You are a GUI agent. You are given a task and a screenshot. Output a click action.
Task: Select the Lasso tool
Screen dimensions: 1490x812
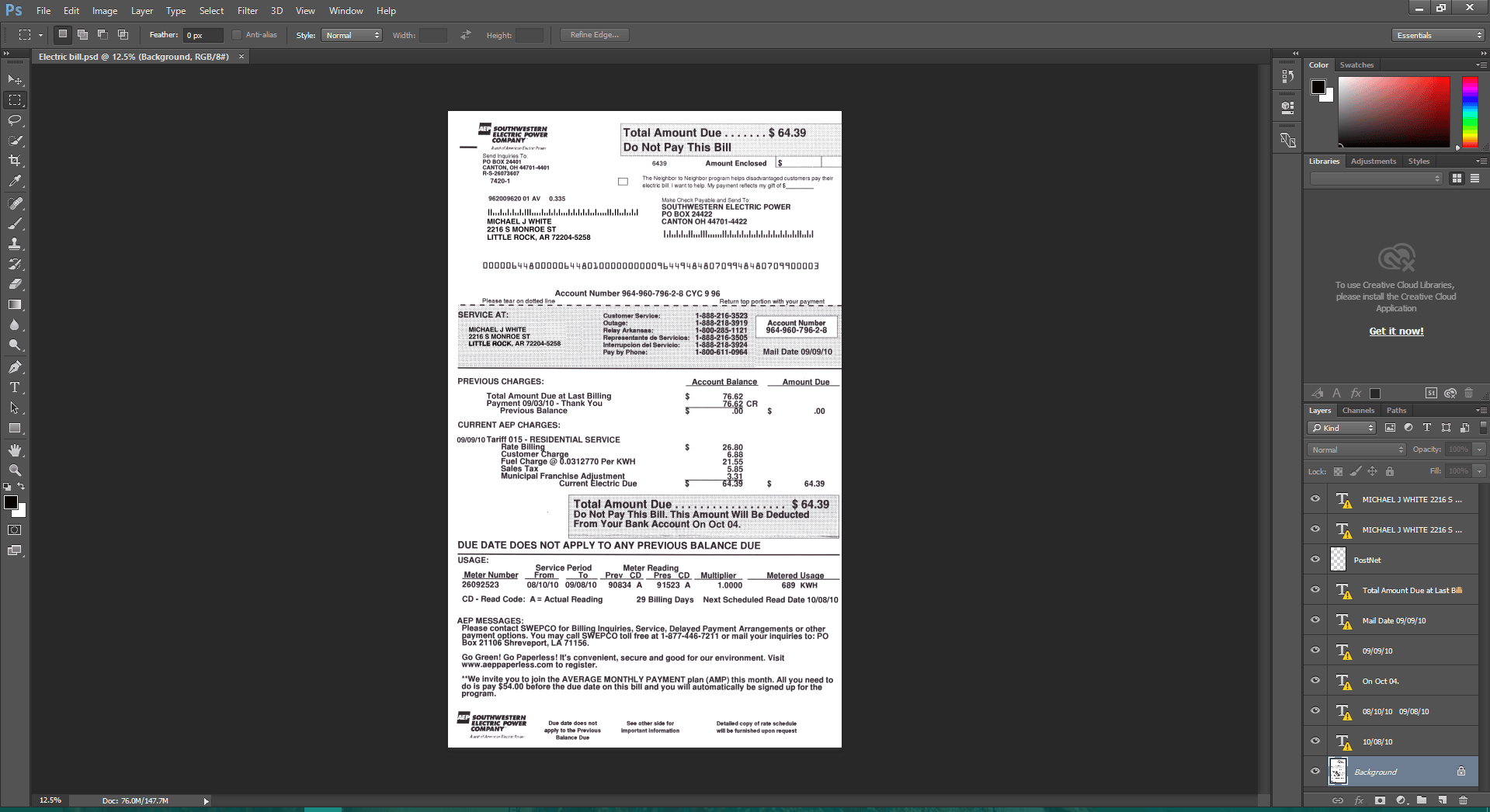pos(15,120)
